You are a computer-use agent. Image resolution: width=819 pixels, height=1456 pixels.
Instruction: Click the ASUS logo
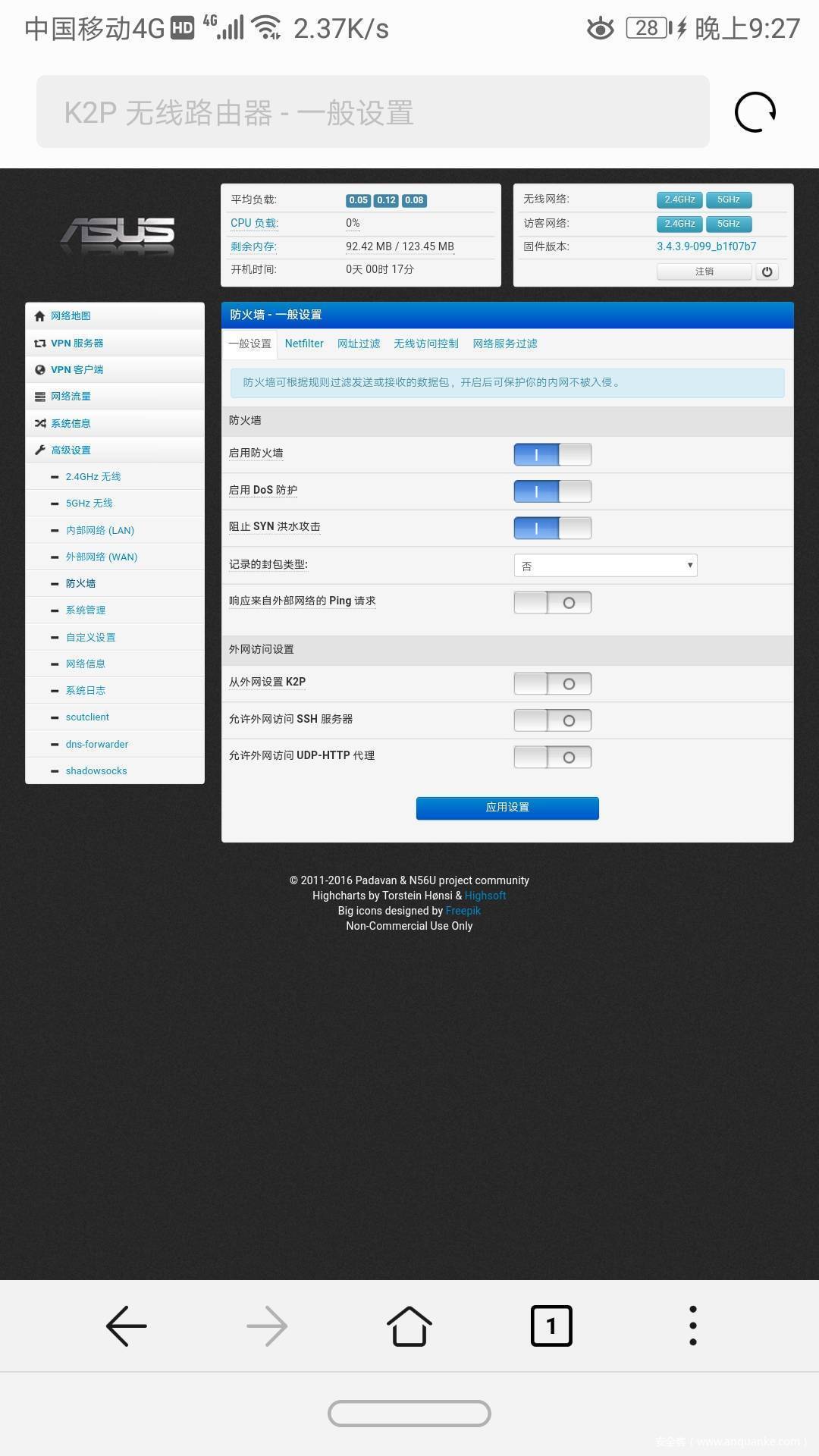(118, 236)
